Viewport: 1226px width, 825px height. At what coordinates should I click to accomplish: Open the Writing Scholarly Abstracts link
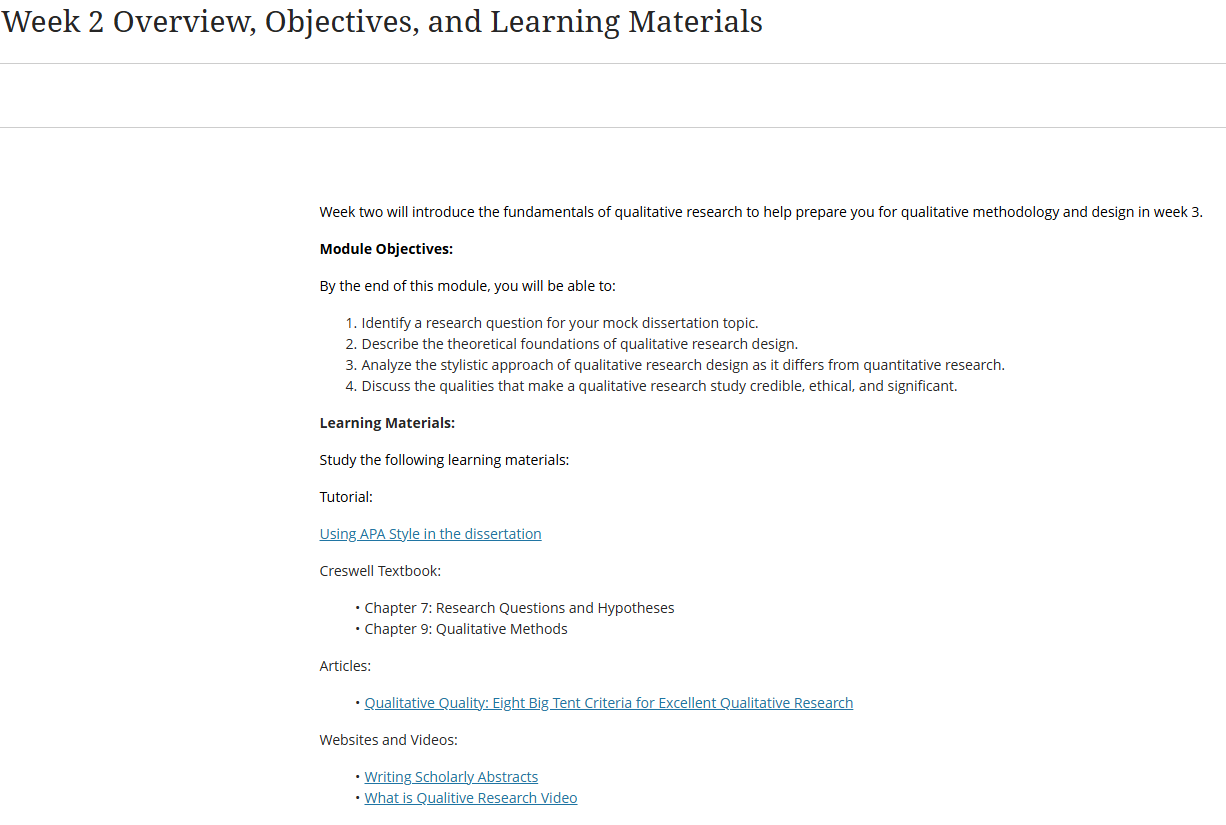pyautogui.click(x=451, y=777)
